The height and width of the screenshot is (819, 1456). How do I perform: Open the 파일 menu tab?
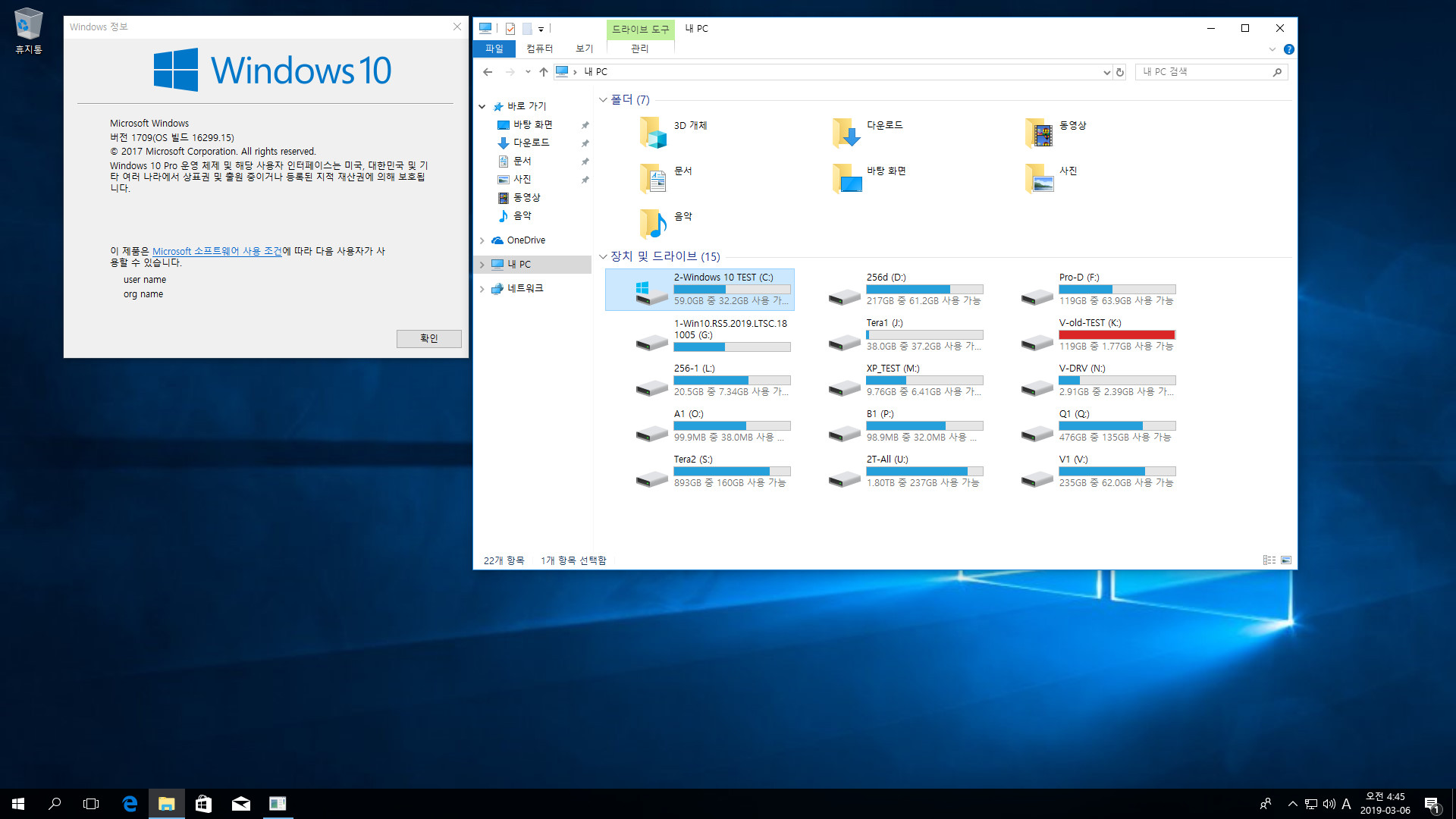(x=494, y=49)
